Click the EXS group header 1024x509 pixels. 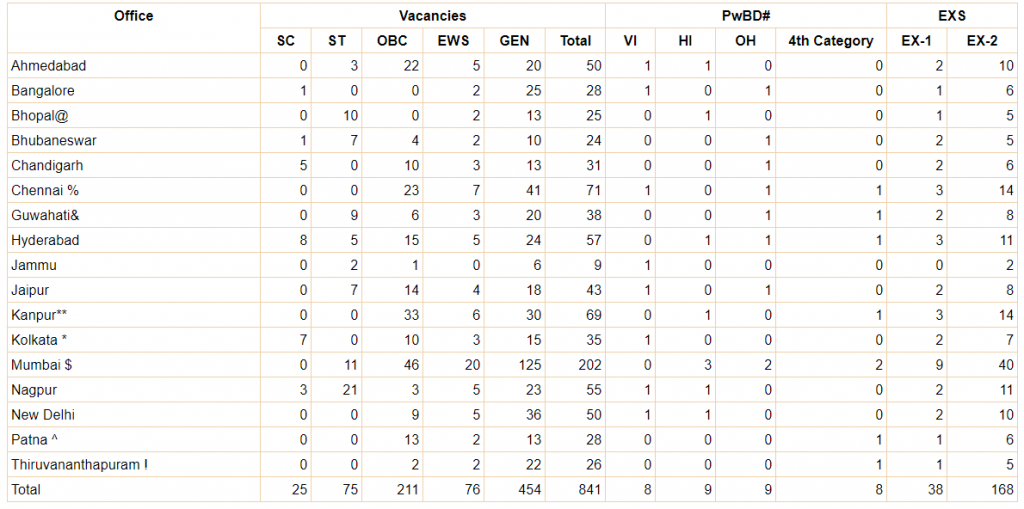pyautogui.click(x=953, y=16)
